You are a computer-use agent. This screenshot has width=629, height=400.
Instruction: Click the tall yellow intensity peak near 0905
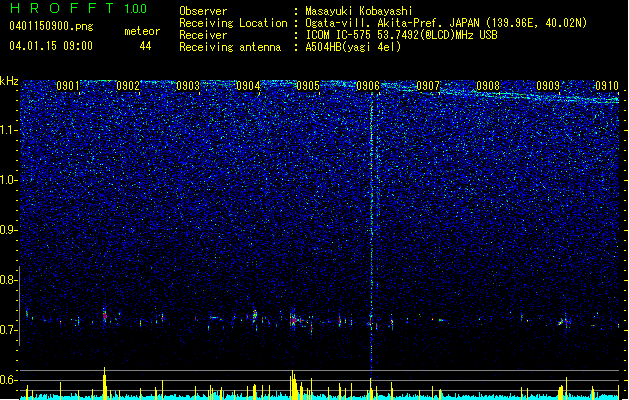(294, 385)
